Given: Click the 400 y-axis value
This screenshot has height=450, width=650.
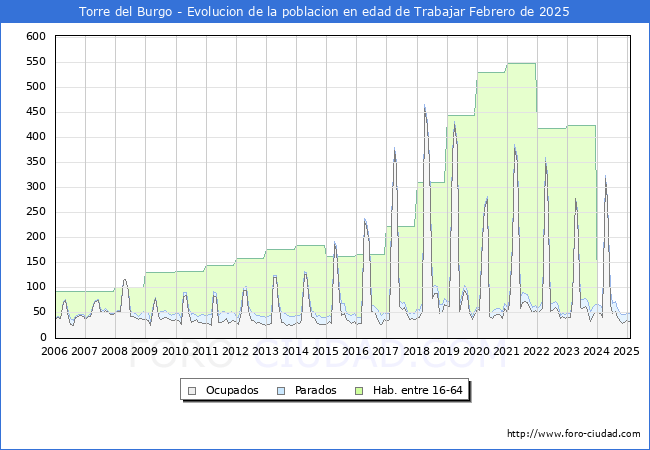Looking at the screenshot, I should pos(36,137).
